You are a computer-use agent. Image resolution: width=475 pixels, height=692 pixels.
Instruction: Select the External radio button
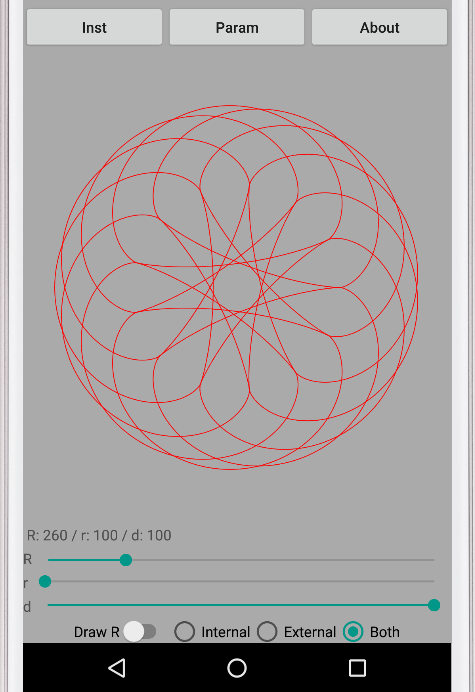click(267, 632)
